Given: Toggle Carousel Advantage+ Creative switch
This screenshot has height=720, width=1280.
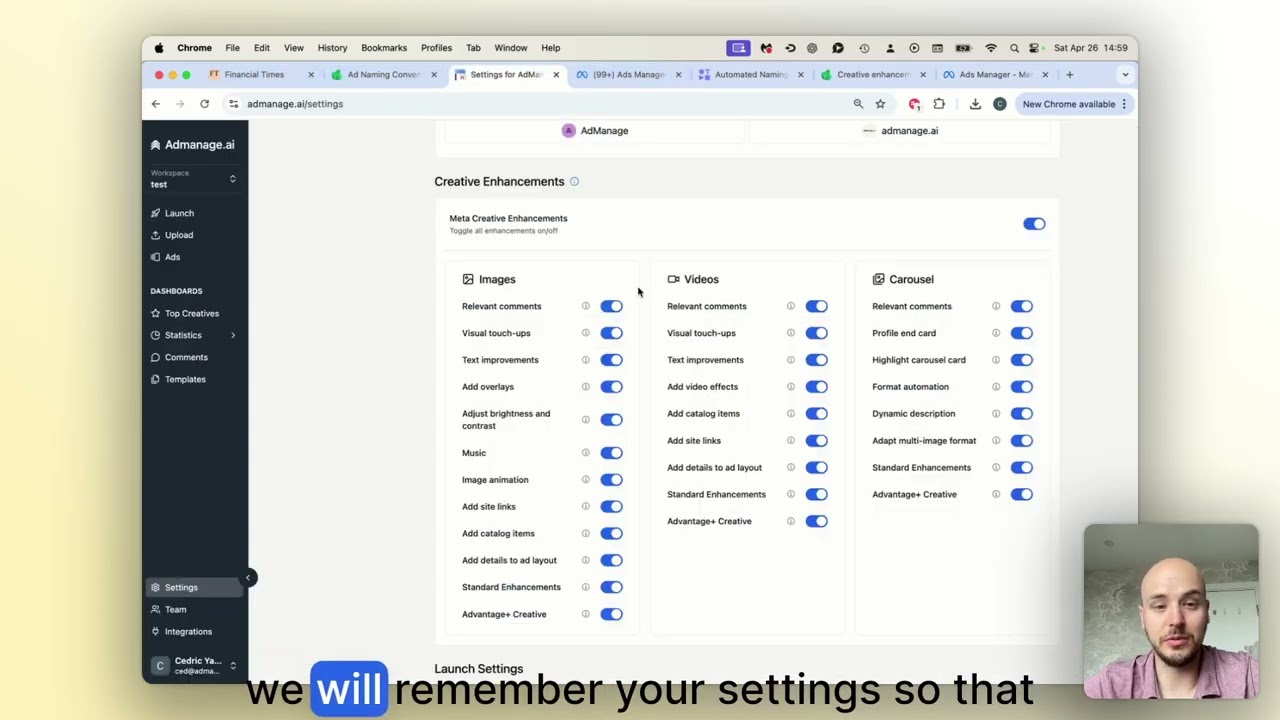Looking at the screenshot, I should [1021, 494].
